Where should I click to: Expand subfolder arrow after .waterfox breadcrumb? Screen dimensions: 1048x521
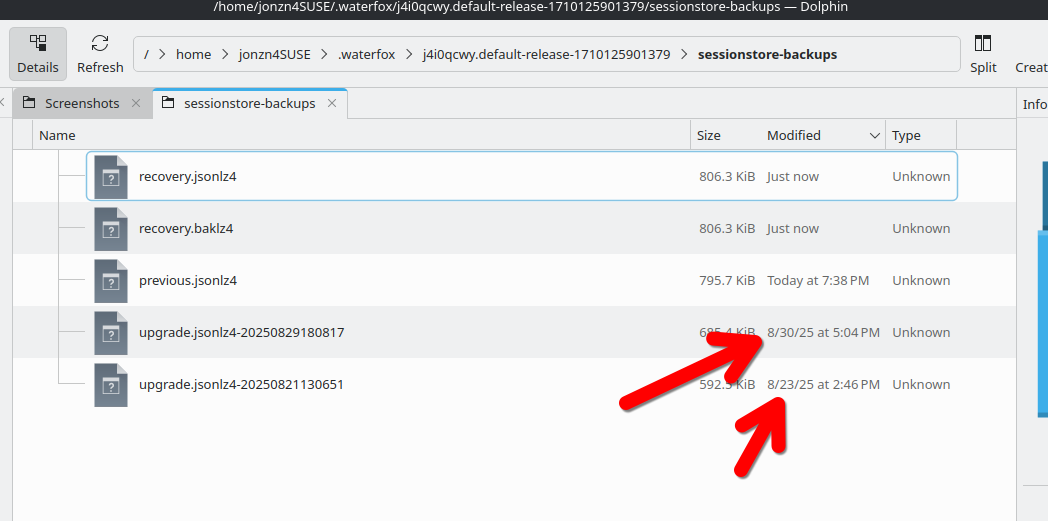(x=408, y=55)
